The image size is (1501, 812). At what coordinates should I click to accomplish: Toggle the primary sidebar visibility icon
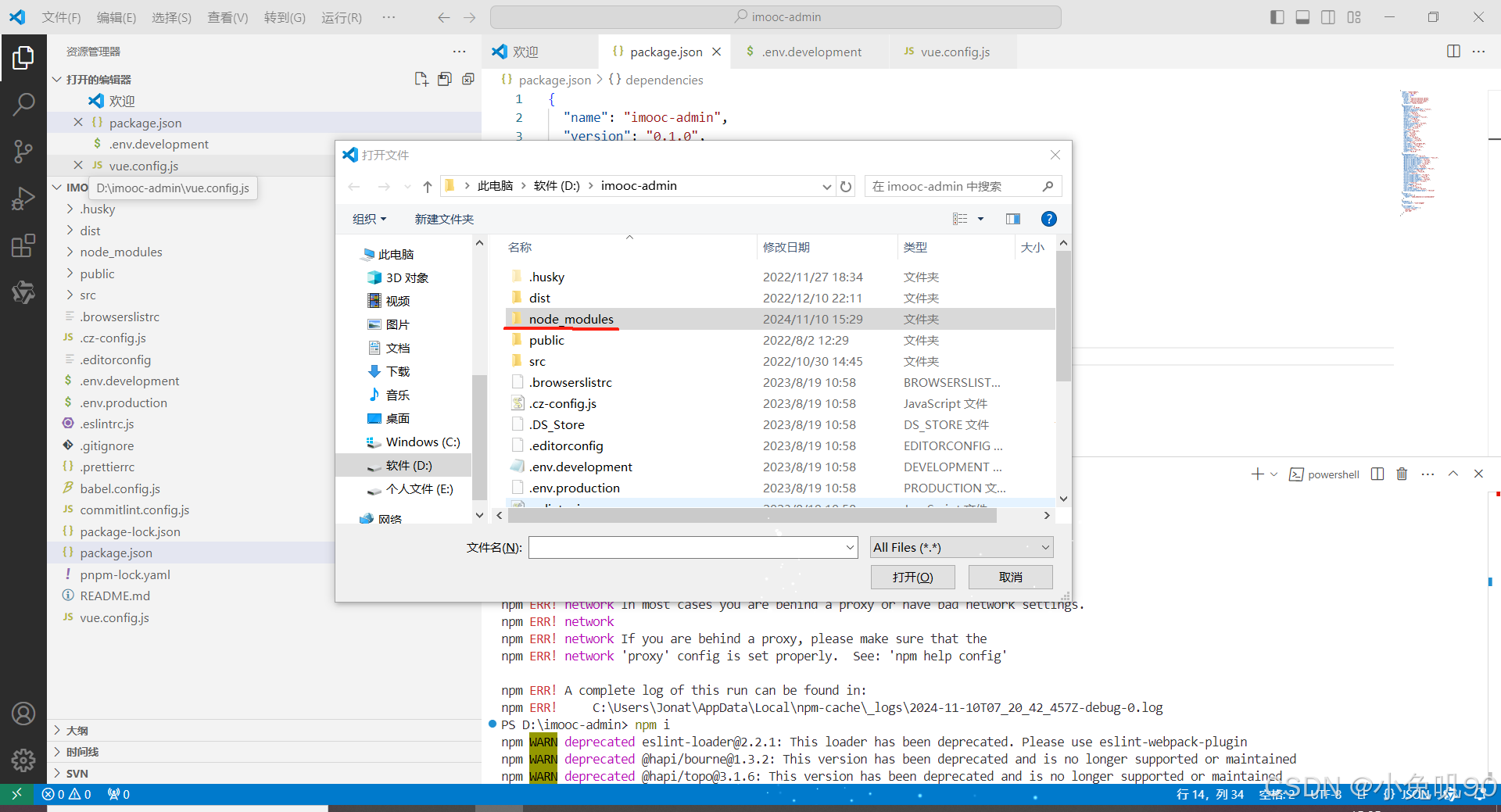tap(1276, 16)
